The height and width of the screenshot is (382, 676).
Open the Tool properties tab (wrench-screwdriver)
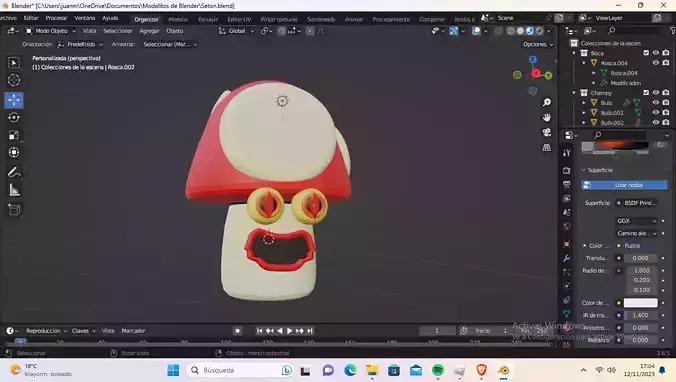pos(566,153)
